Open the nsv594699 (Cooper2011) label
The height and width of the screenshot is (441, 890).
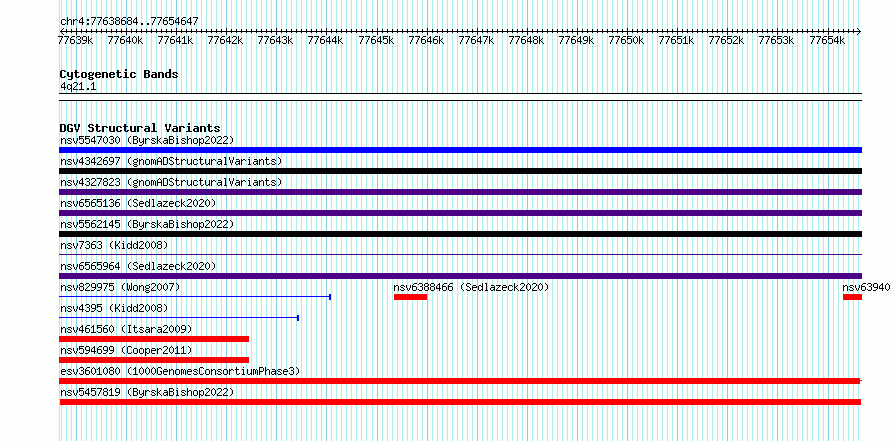[x=126, y=350]
